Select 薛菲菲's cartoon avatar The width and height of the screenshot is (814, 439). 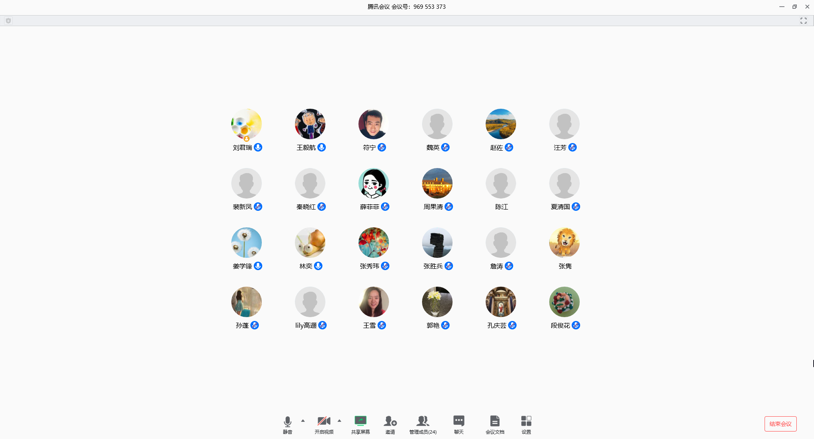coord(373,183)
